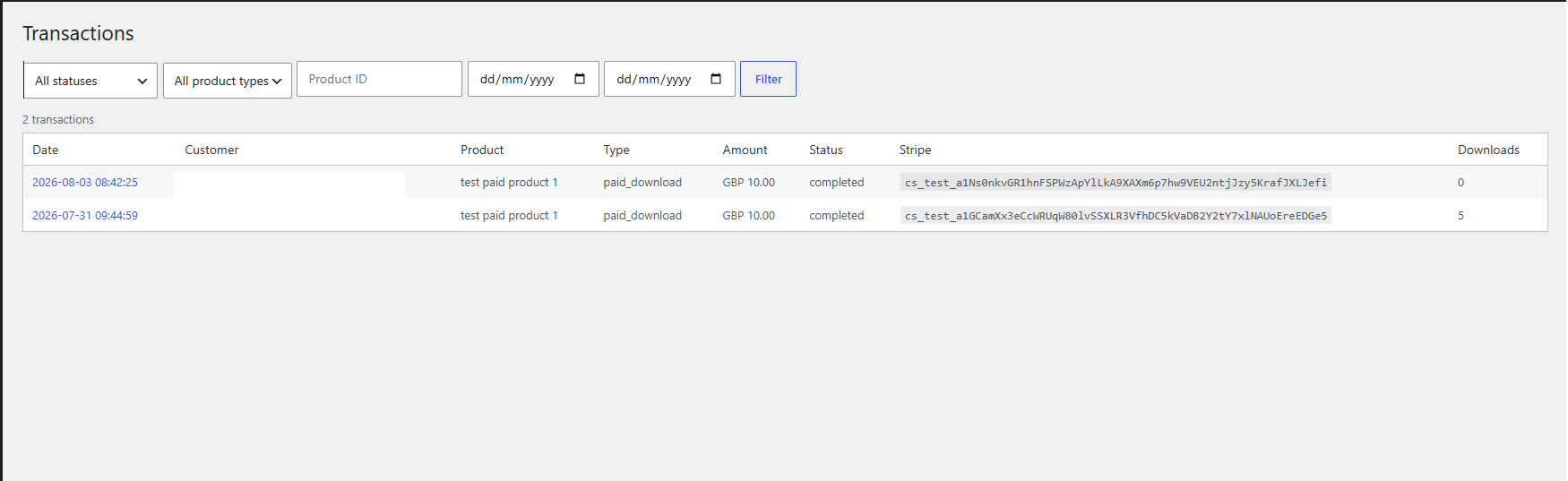Click the first dd/mm/yyyy date field

(x=533, y=79)
